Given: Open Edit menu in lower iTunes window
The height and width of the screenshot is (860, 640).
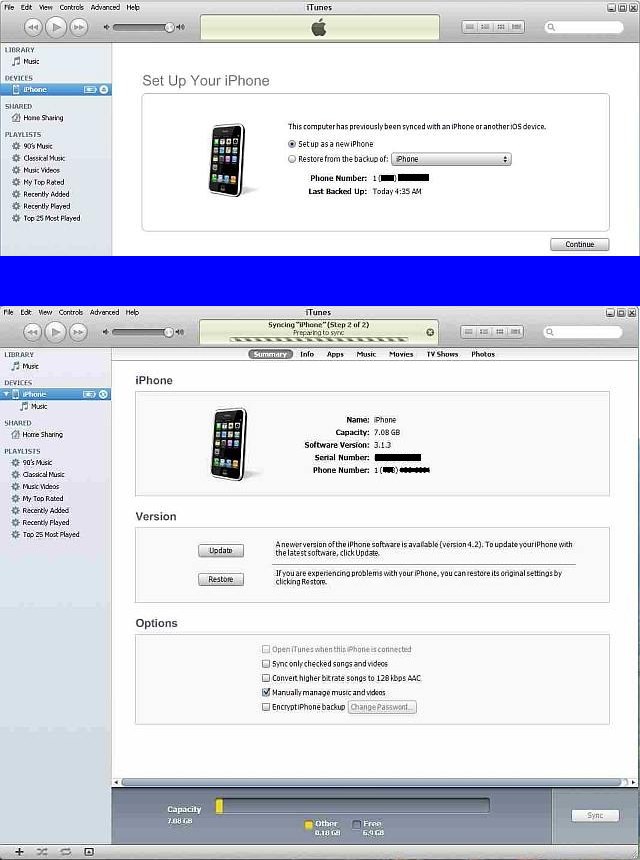Looking at the screenshot, I should tap(26, 313).
